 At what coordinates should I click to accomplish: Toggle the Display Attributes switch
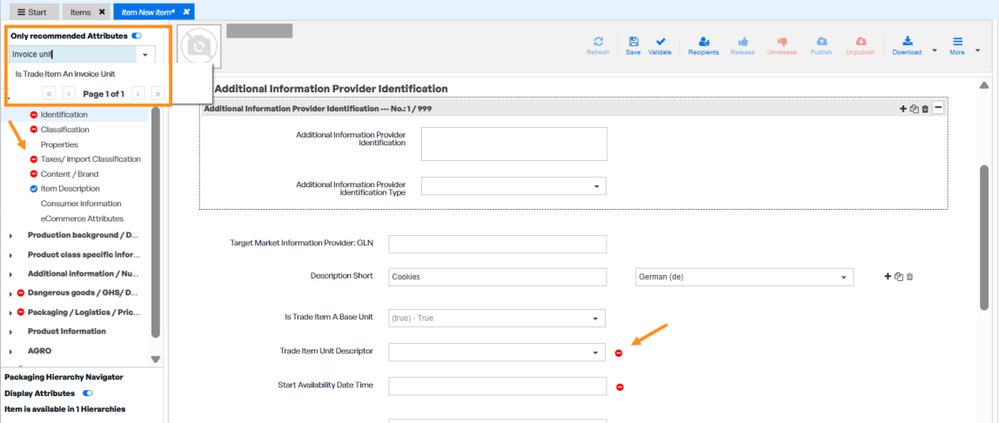[88, 393]
